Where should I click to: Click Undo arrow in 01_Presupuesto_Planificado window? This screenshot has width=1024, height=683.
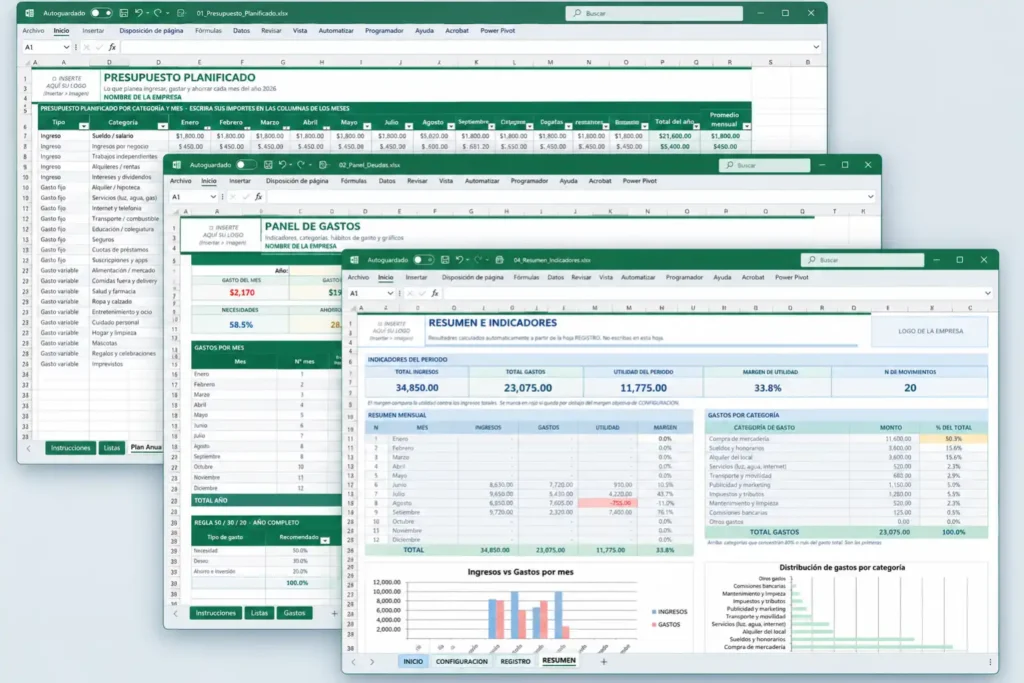(x=138, y=13)
